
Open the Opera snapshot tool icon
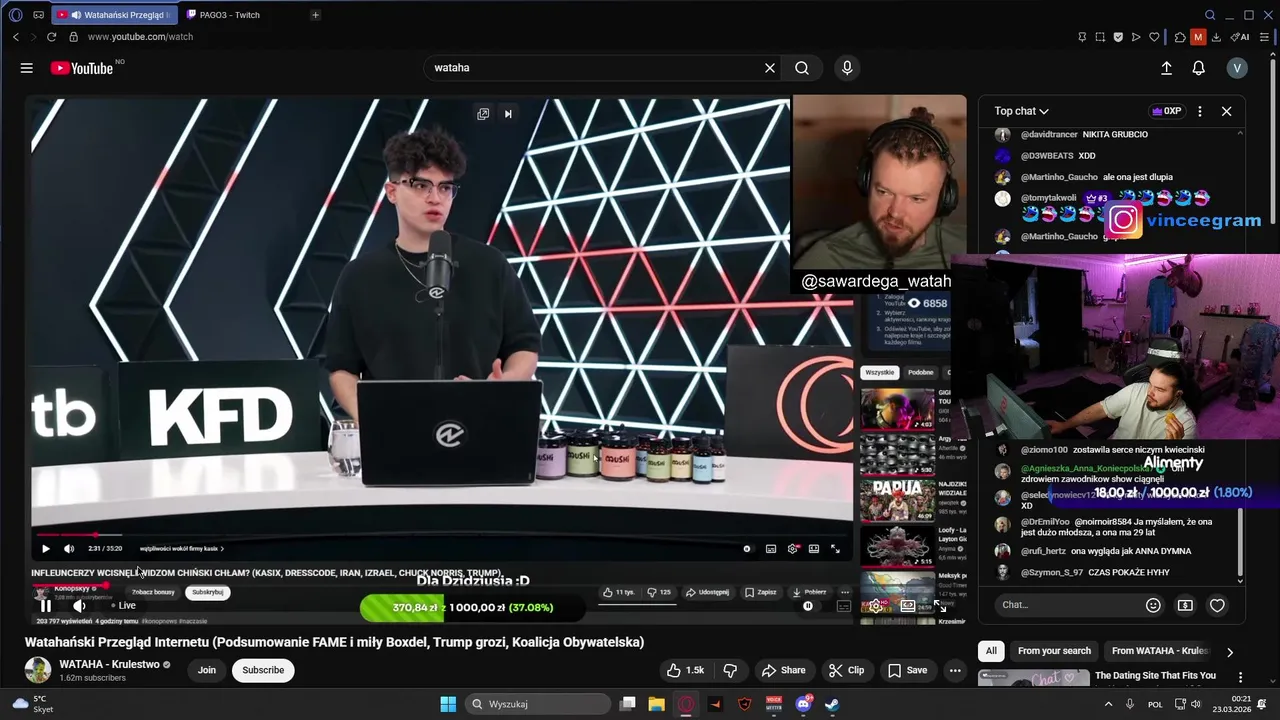(1100, 37)
